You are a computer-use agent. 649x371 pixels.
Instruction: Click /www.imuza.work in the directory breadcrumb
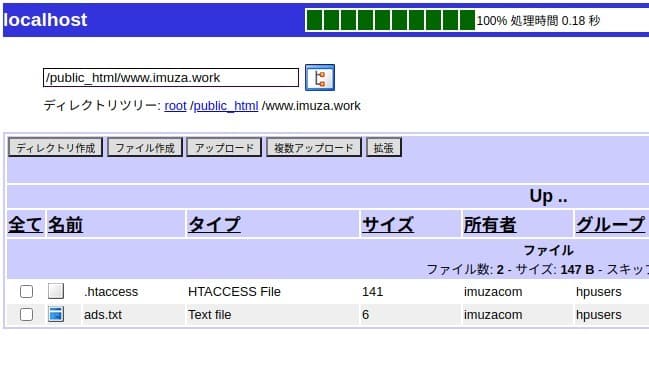(x=311, y=106)
